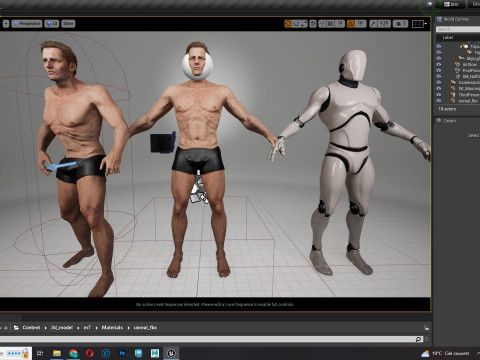Open Task View on the taskbar
Viewport: 480px width, 360px height.
click(x=40, y=353)
